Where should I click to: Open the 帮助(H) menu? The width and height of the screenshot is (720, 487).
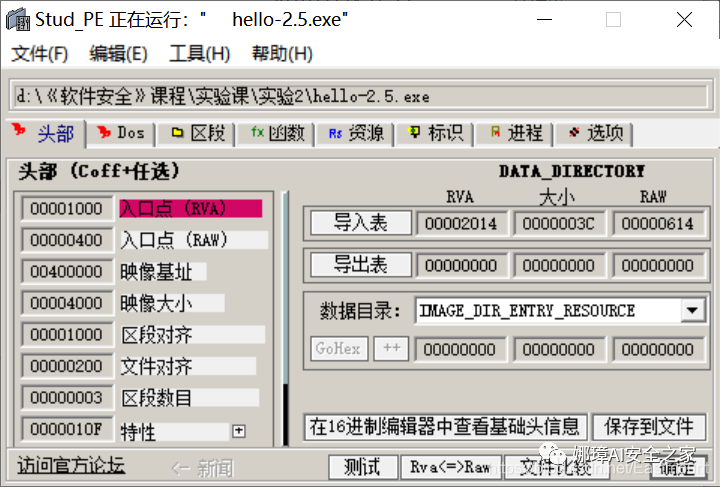(282, 54)
